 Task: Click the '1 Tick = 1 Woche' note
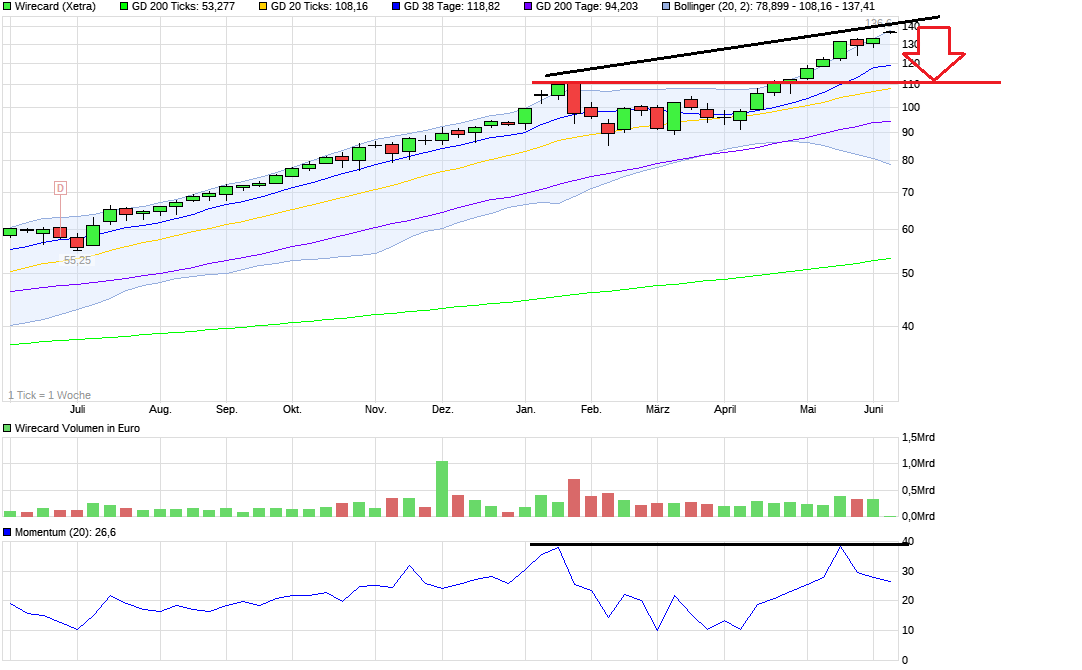50,395
